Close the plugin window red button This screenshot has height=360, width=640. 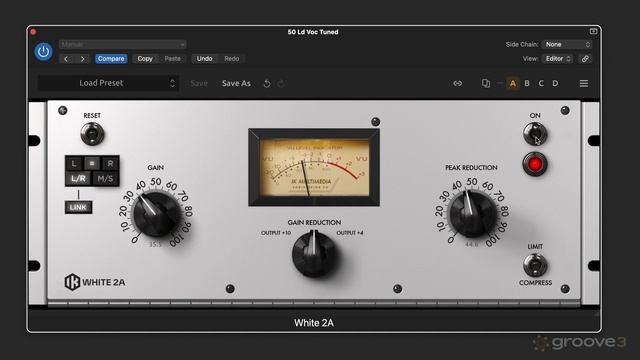[33, 32]
